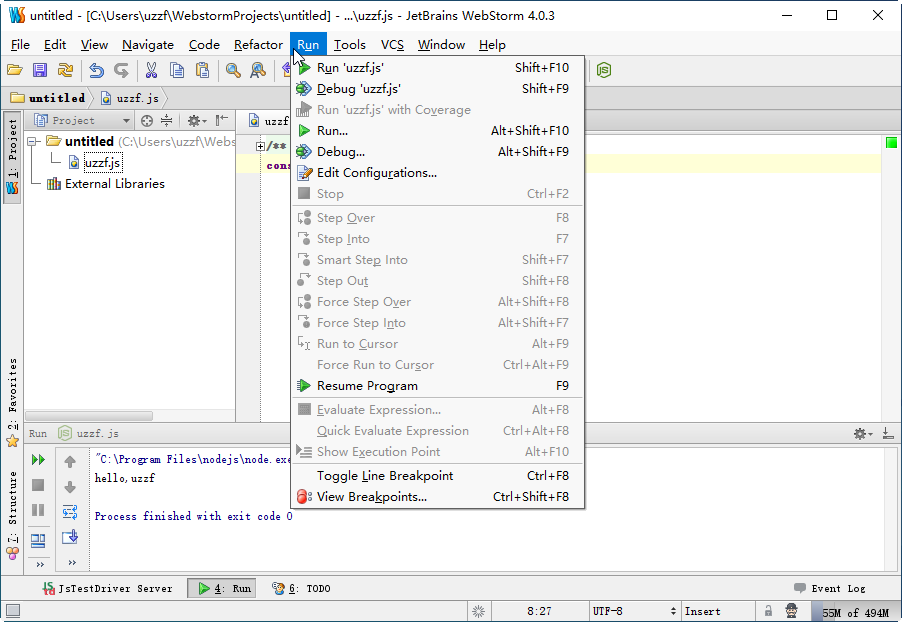Click the Copy toolbar icon
902x622 pixels.
coord(177,70)
